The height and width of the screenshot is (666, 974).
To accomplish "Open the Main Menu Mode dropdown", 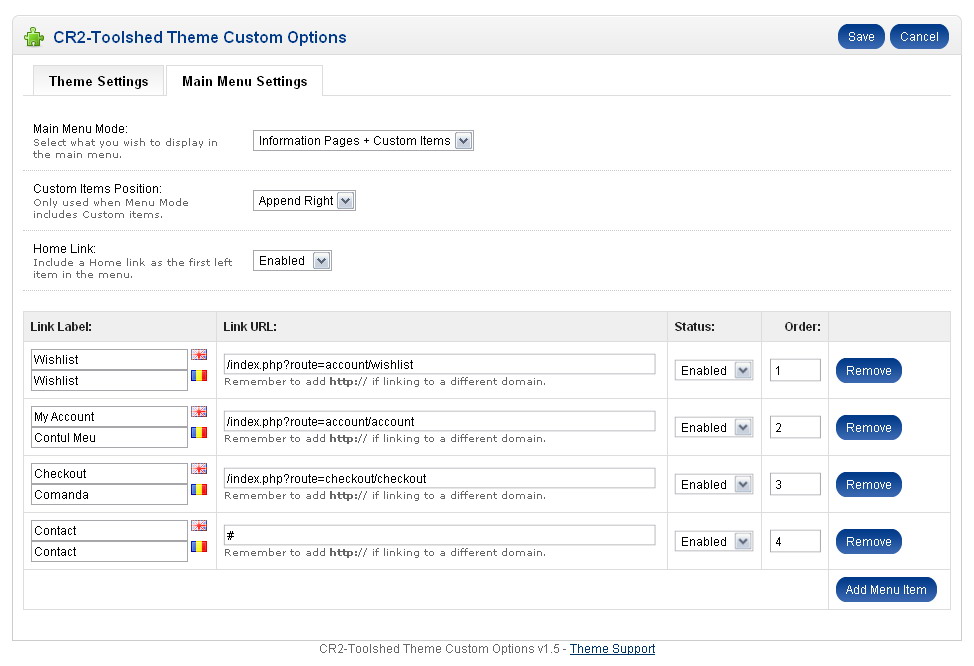I will pos(363,141).
